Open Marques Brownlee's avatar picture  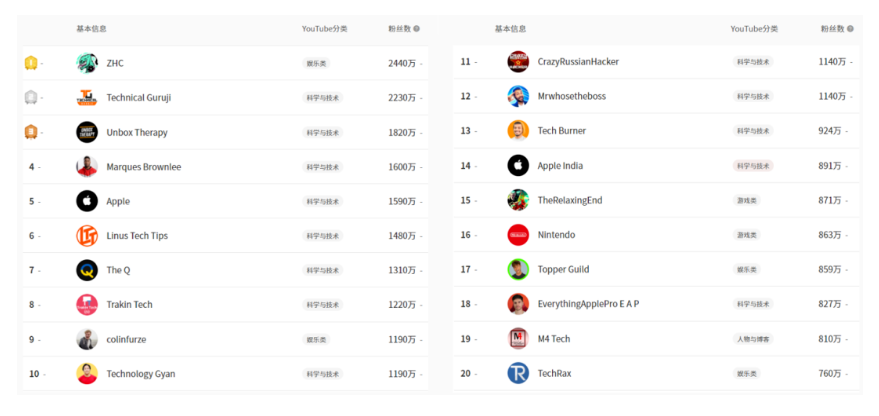(x=87, y=167)
